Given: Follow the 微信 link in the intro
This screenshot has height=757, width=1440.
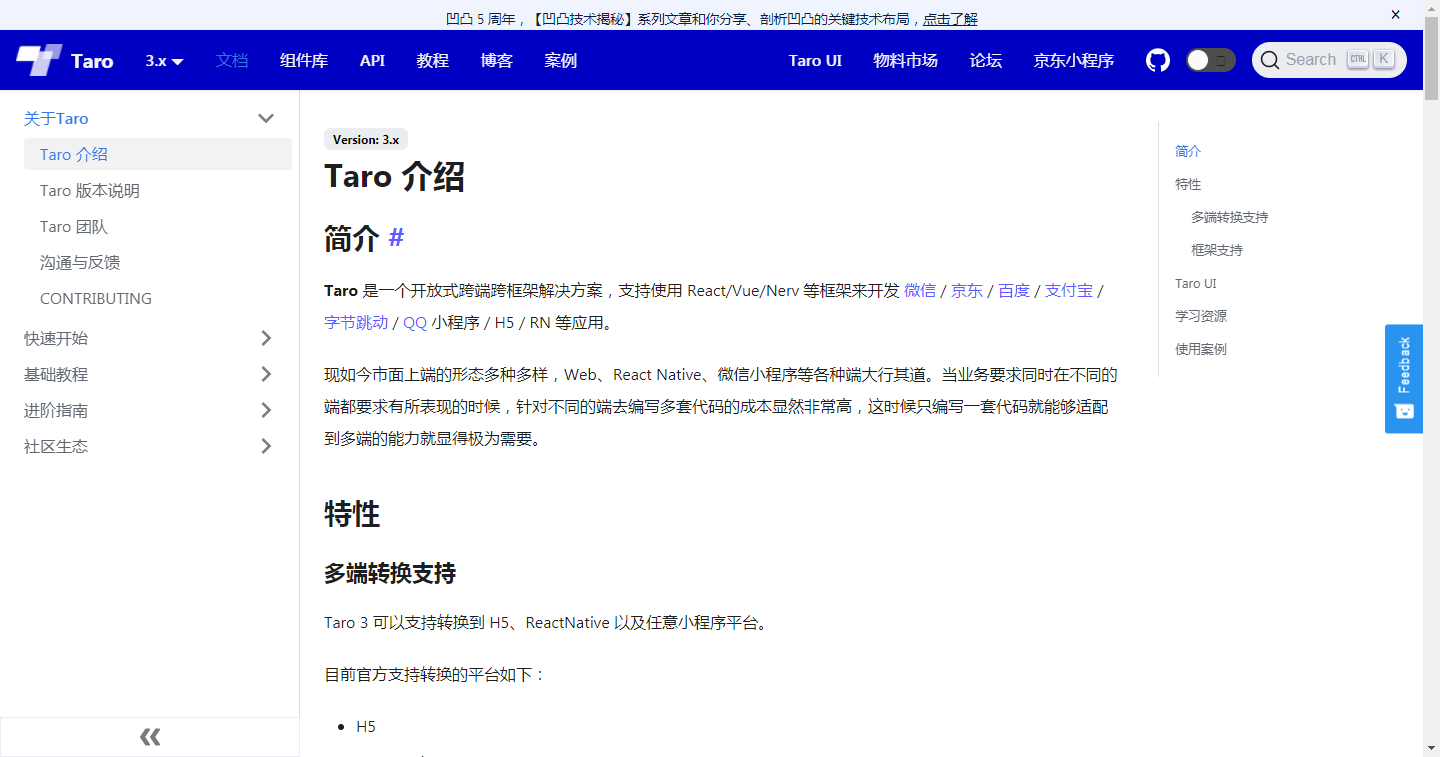Looking at the screenshot, I should [920, 290].
